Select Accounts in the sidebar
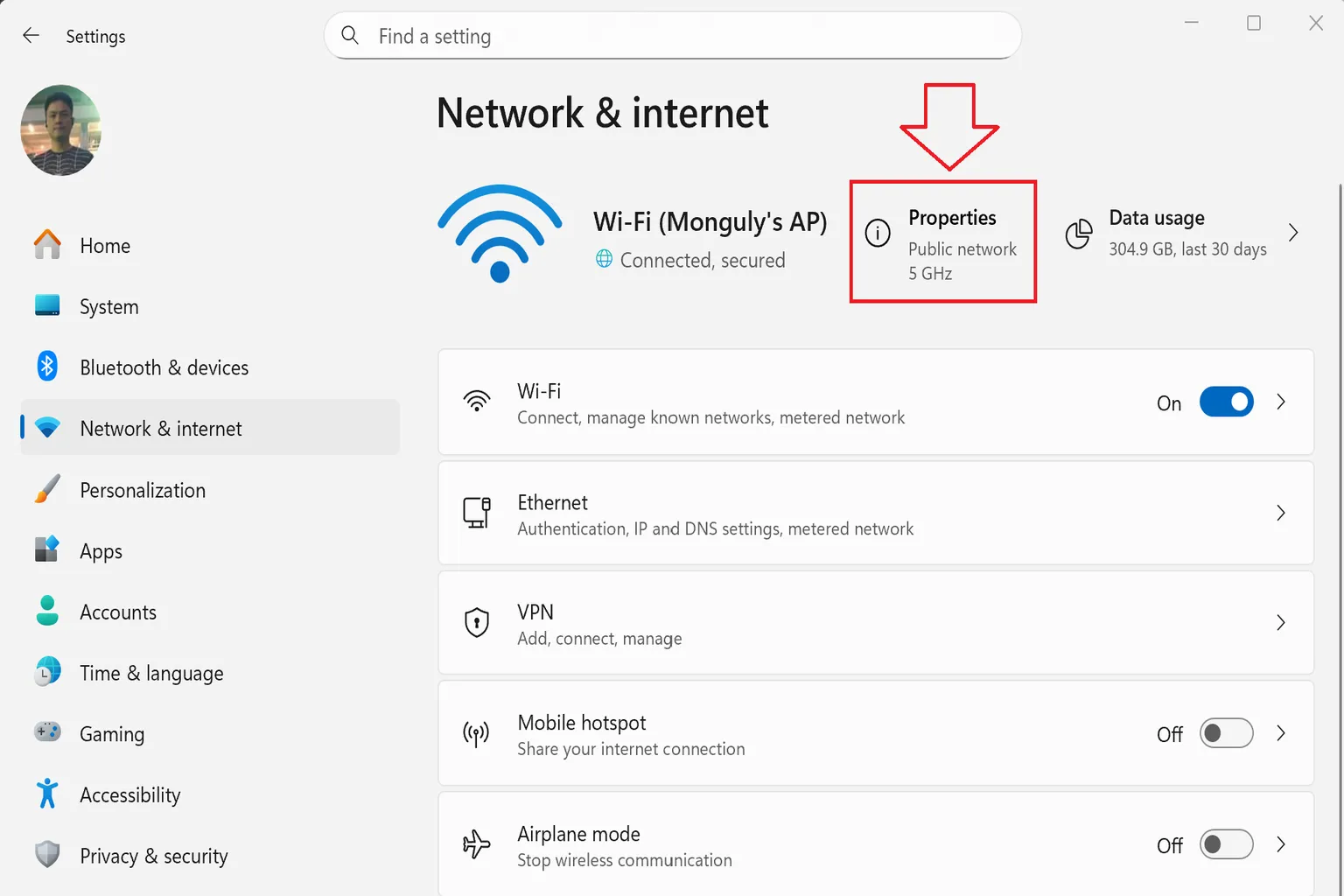 [210, 612]
